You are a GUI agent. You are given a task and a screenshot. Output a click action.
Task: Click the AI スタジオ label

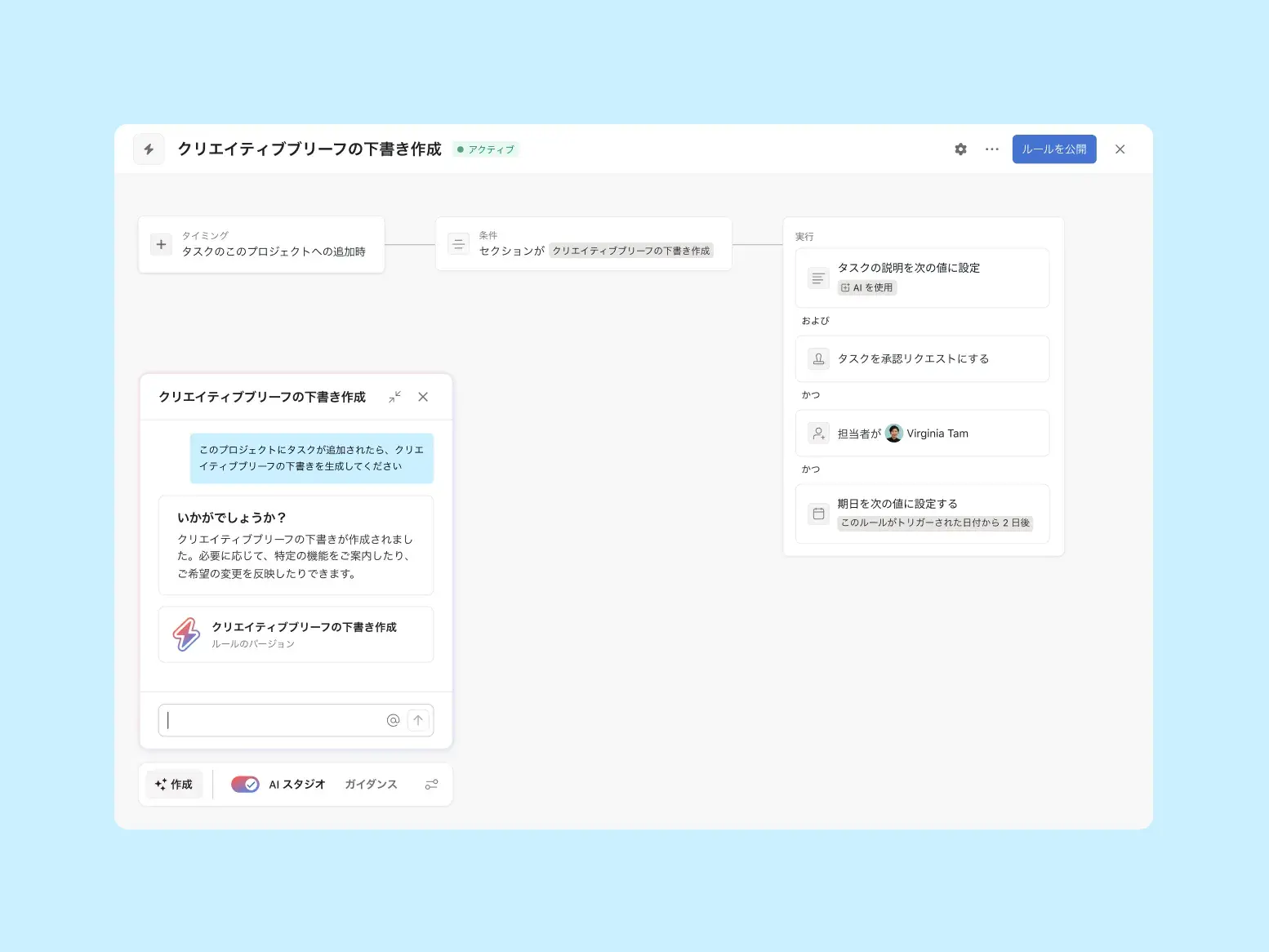297,785
